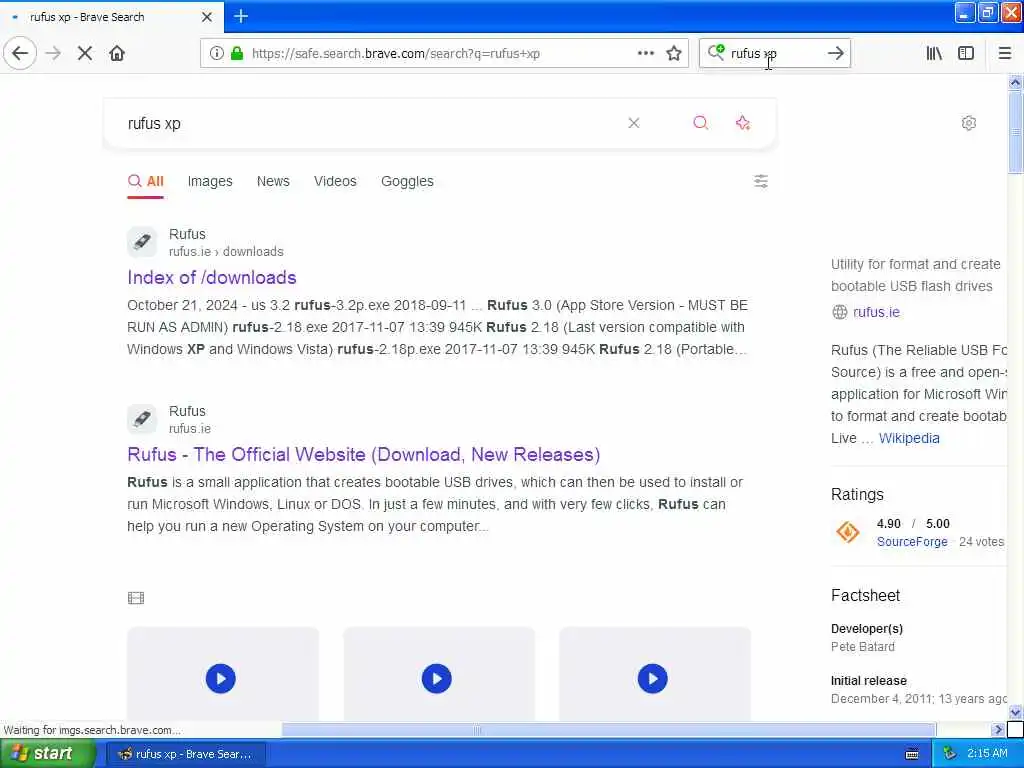Click the pink magnifier search button
The image size is (1024, 768).
pyautogui.click(x=701, y=123)
